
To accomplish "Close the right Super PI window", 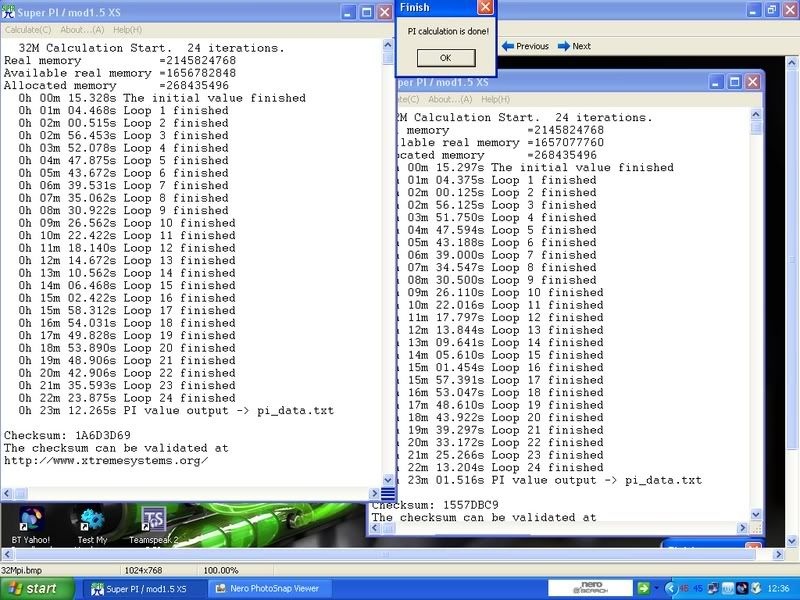I will (753, 82).
